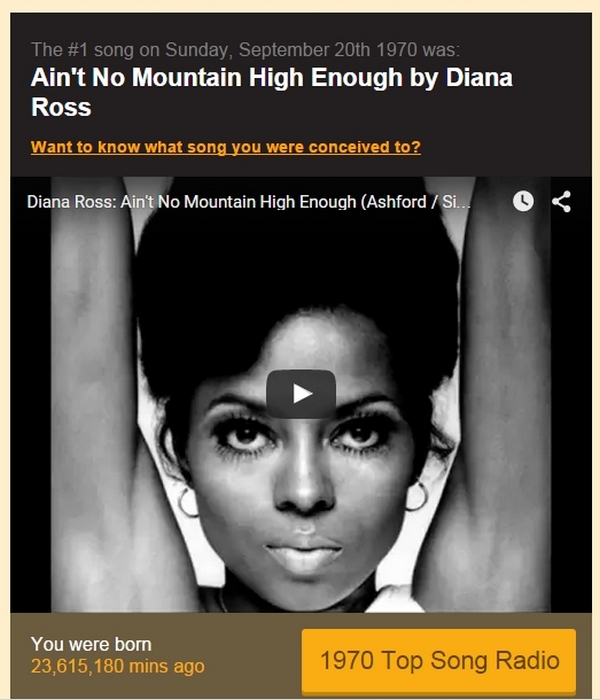Select the '23,615,180 mins ago' text

tap(118, 666)
